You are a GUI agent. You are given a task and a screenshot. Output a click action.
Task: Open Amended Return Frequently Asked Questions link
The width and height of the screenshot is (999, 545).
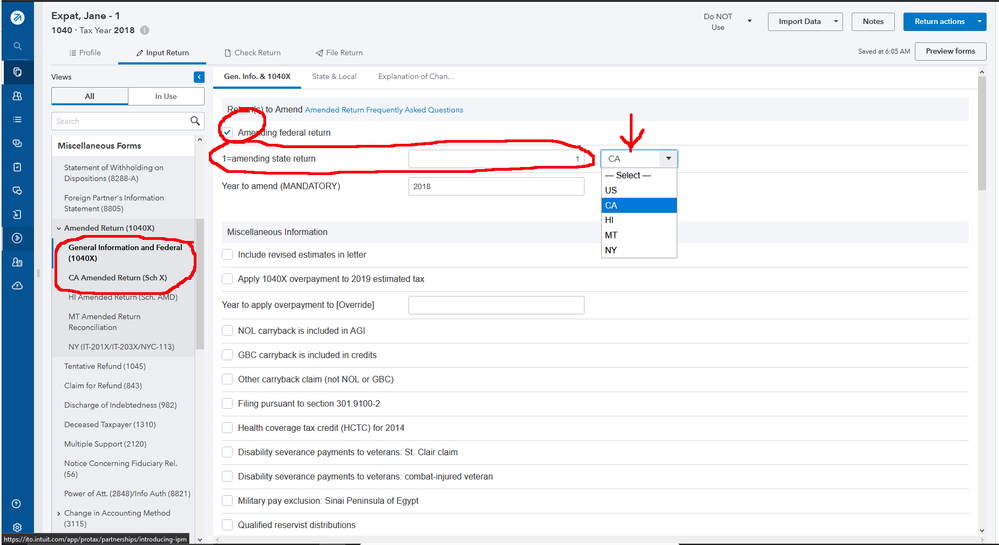(x=384, y=110)
